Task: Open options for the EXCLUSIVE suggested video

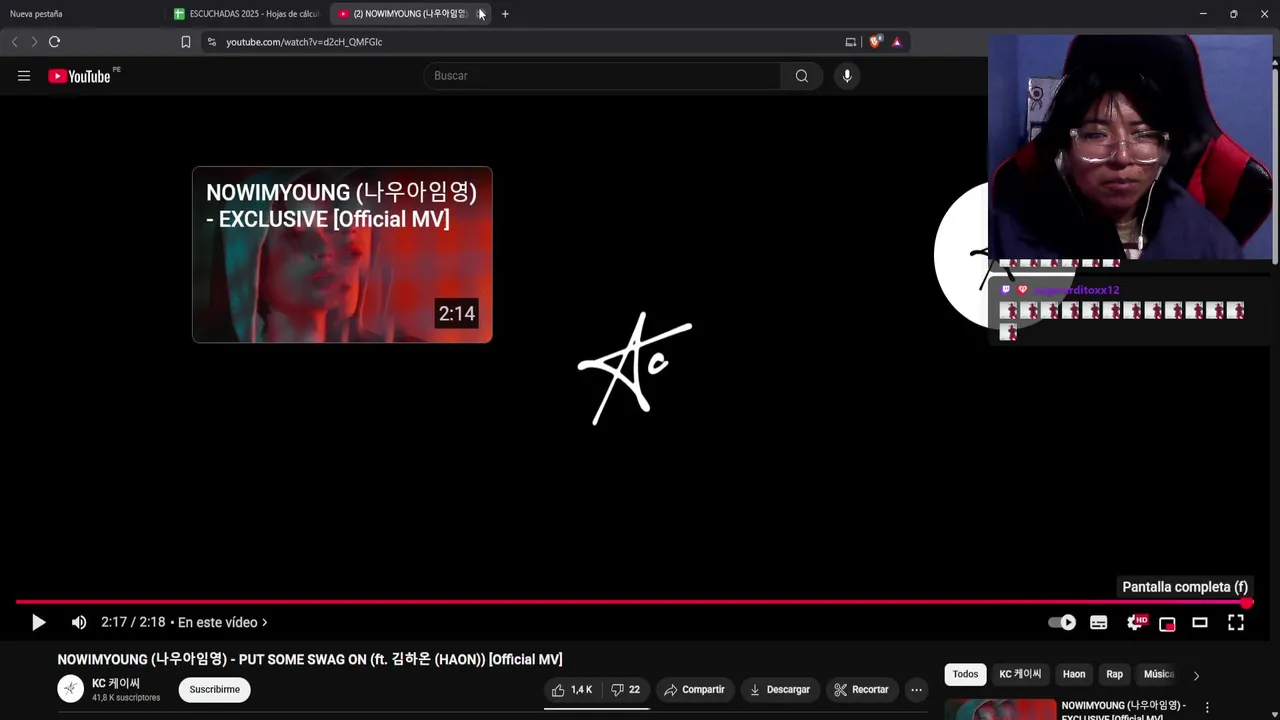Action: click(x=1207, y=708)
